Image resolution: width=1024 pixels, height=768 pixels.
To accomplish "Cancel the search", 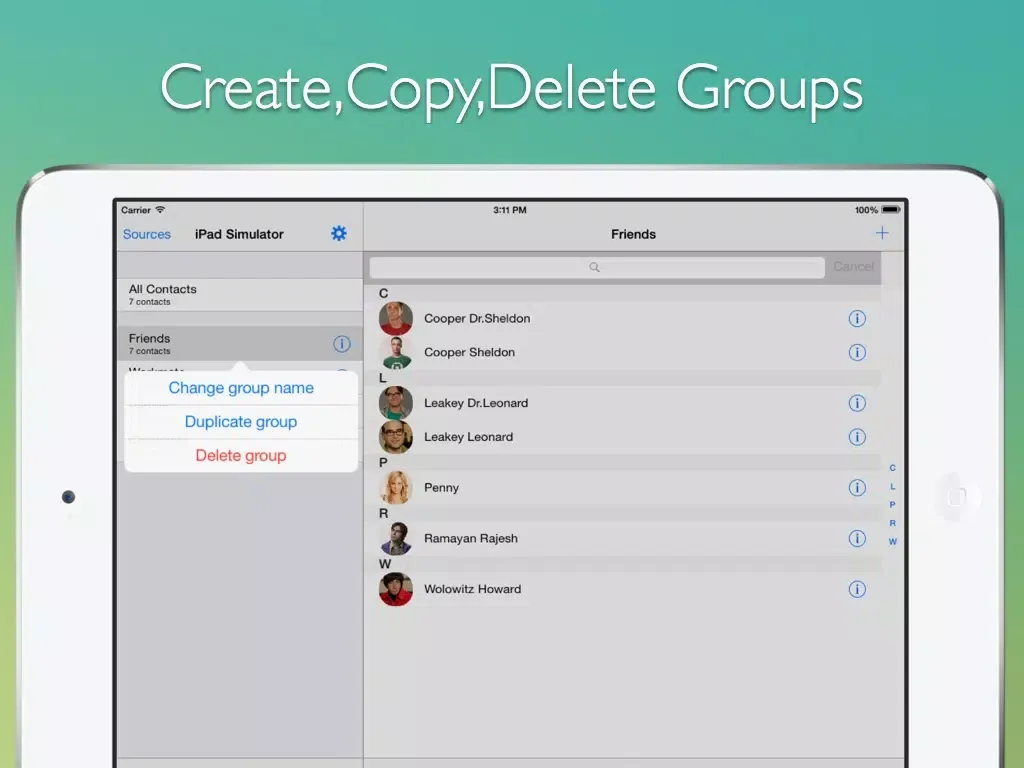I will tap(853, 266).
